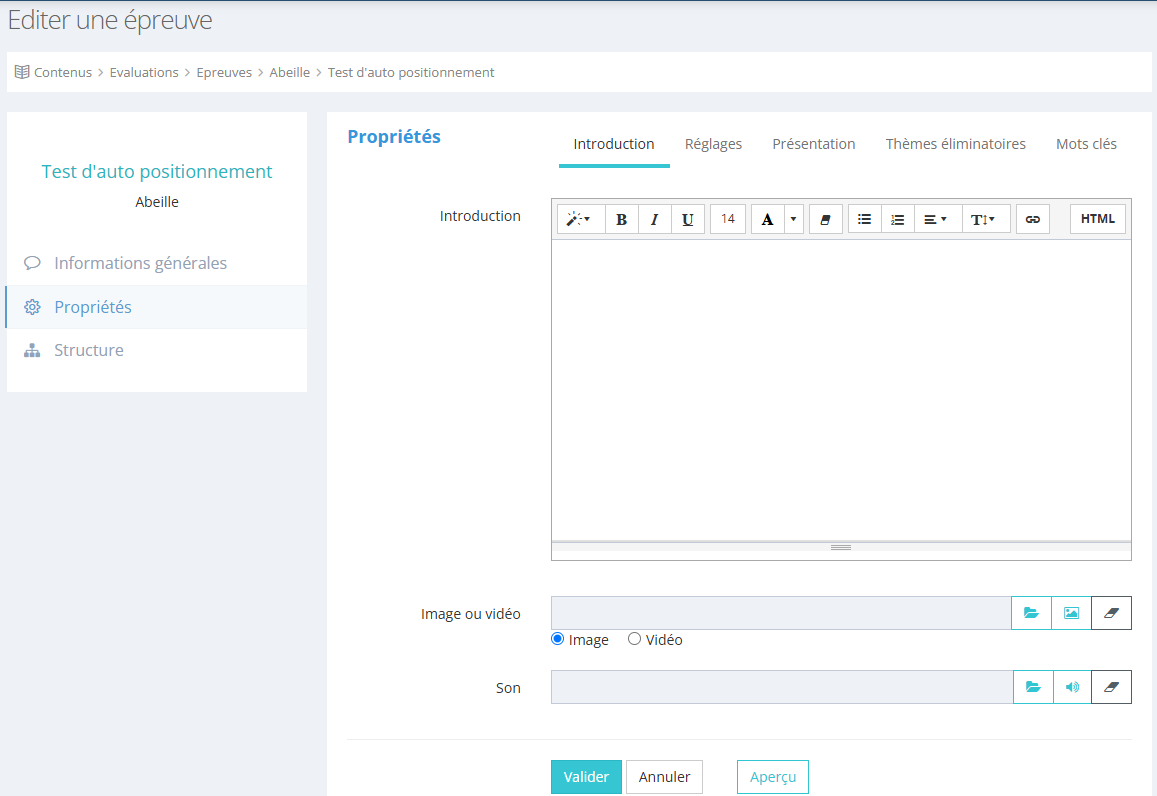The height and width of the screenshot is (796, 1157).
Task: Open the magic wand style dropdown
Action: [580, 219]
